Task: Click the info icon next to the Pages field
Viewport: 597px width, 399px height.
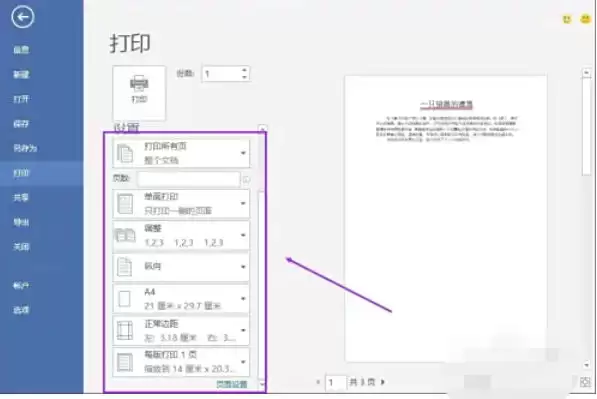Action: click(246, 179)
